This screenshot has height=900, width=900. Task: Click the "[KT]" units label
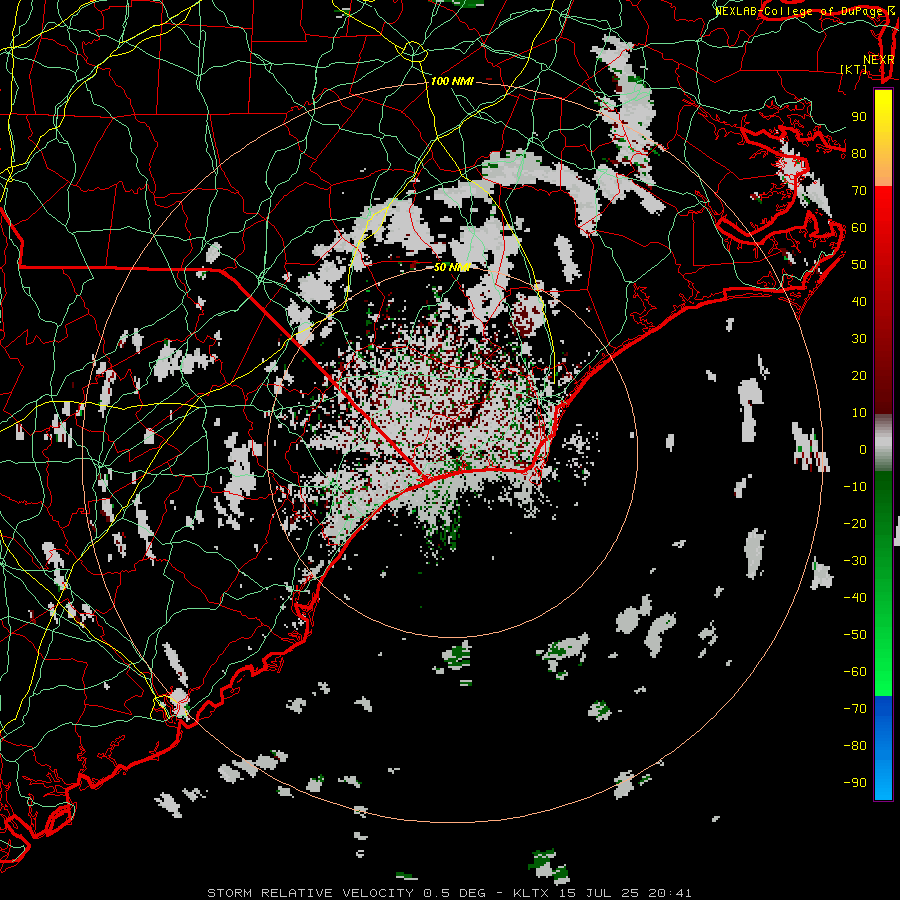pyautogui.click(x=854, y=69)
